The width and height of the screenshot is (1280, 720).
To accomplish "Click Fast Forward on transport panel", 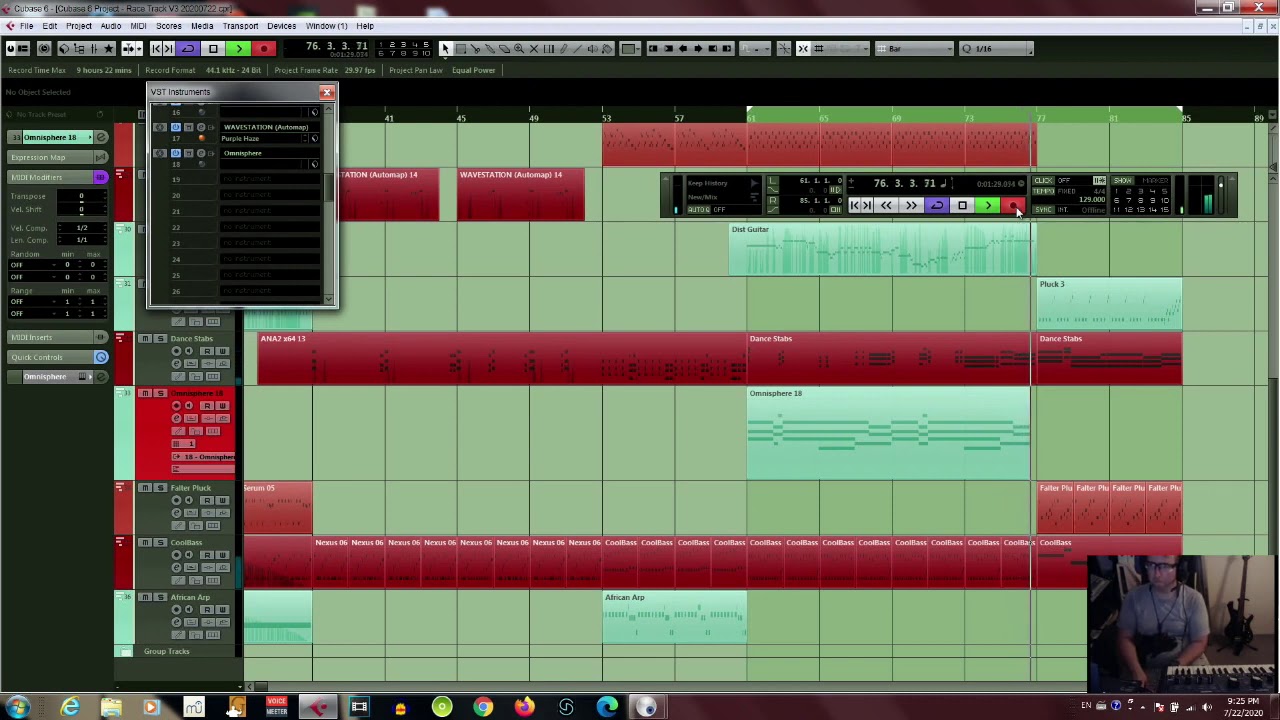I will coord(911,205).
